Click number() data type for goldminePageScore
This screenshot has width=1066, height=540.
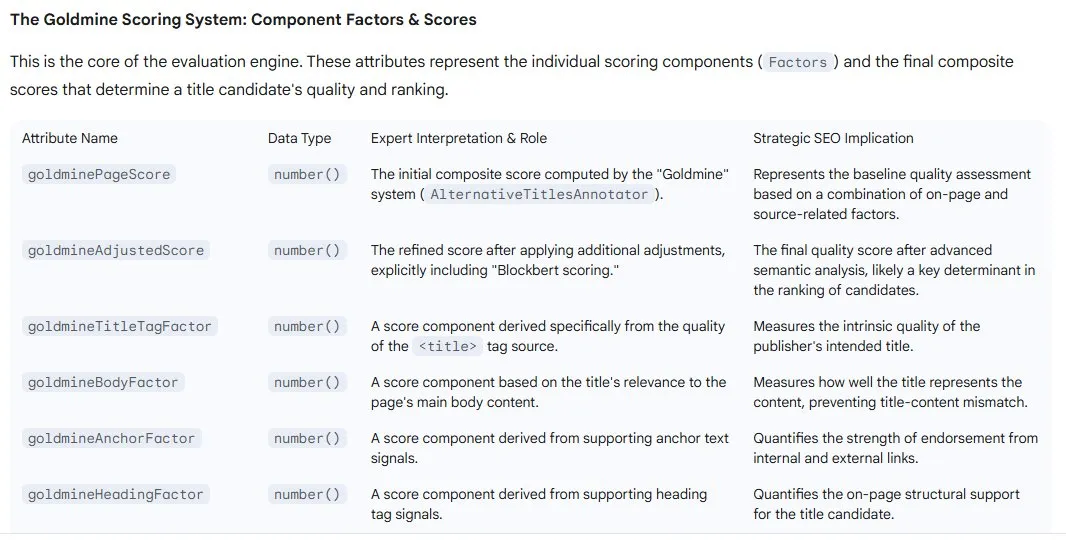tap(307, 174)
